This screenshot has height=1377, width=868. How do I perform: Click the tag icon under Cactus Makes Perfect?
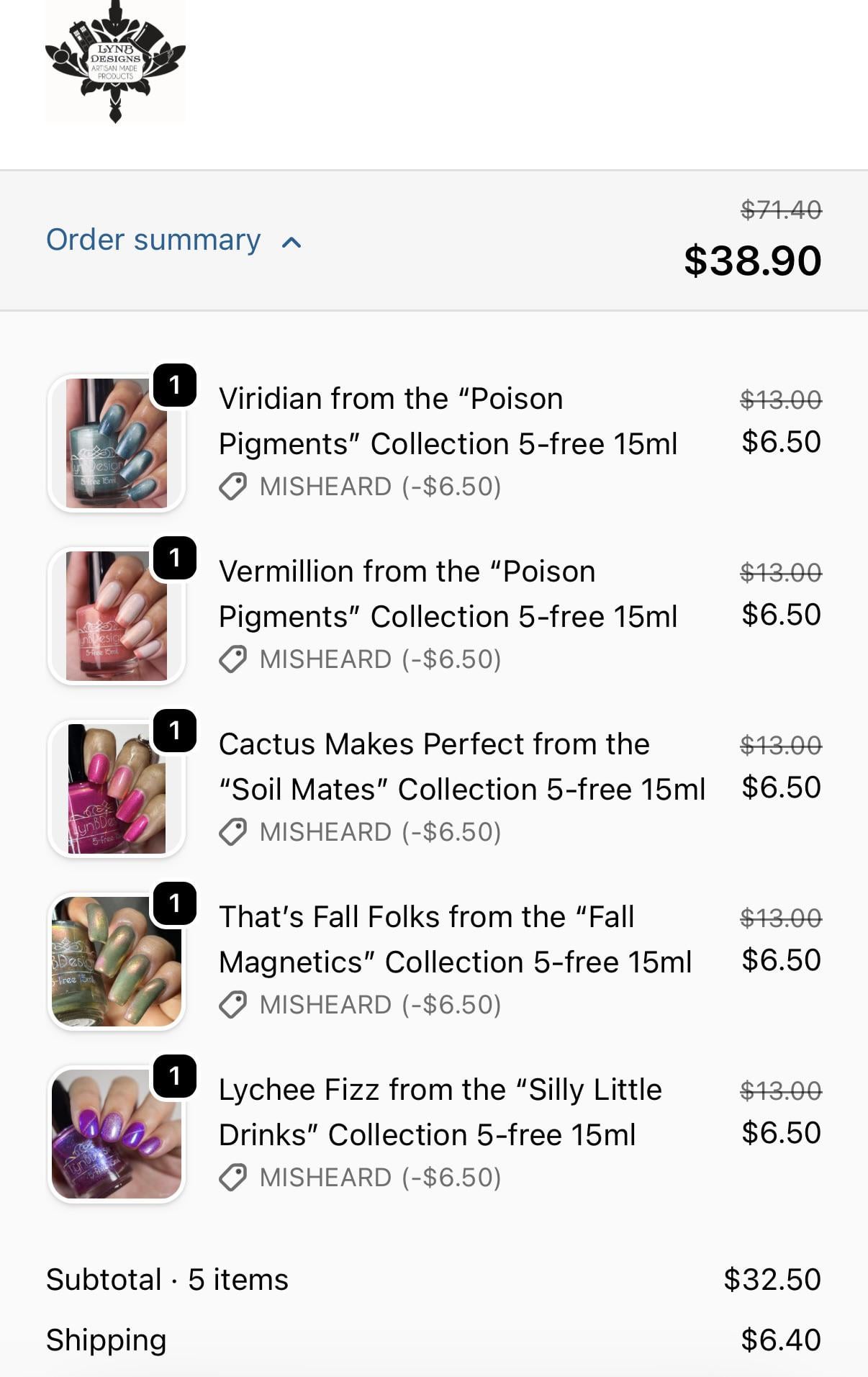(233, 832)
